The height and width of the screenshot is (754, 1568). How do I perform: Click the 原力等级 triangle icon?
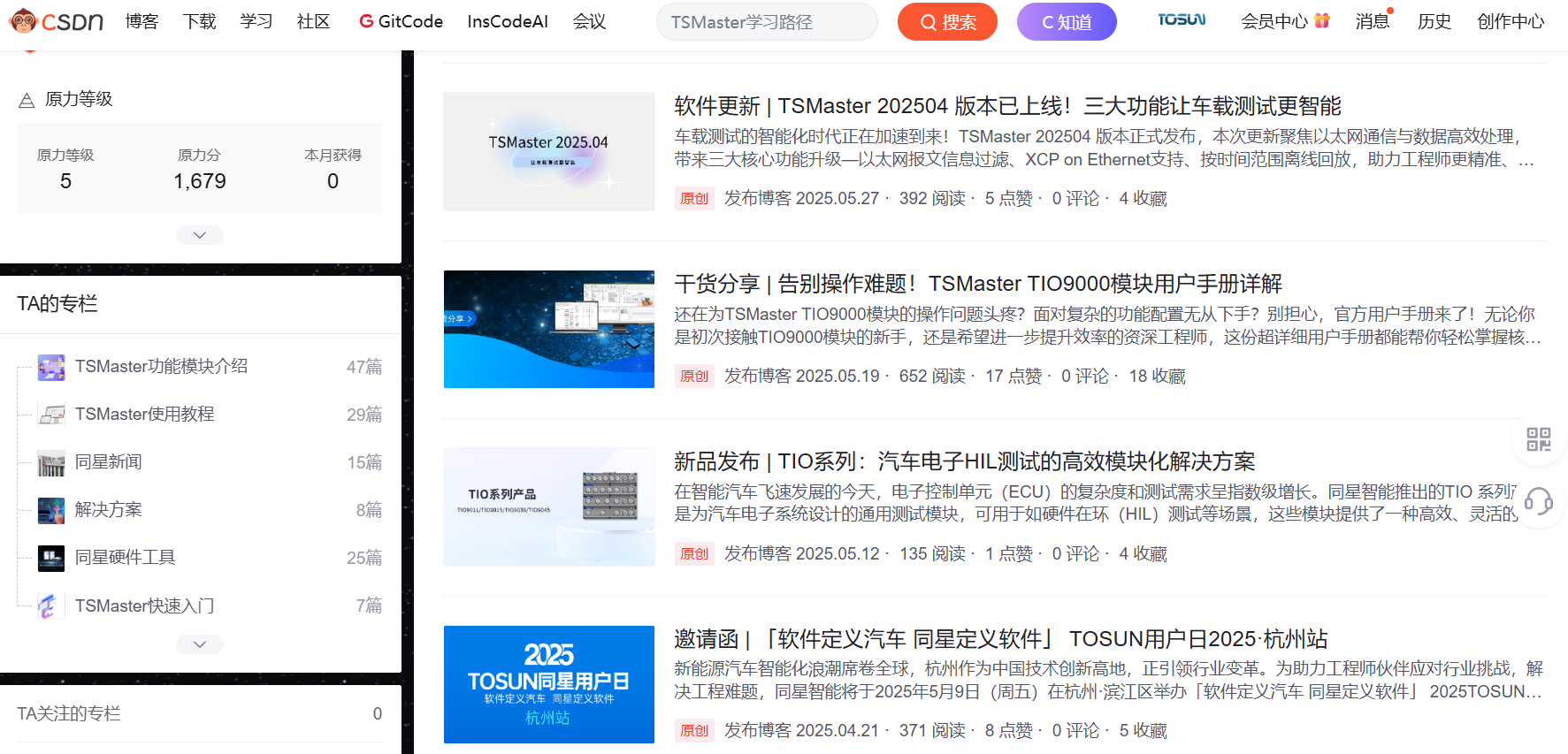[x=27, y=100]
